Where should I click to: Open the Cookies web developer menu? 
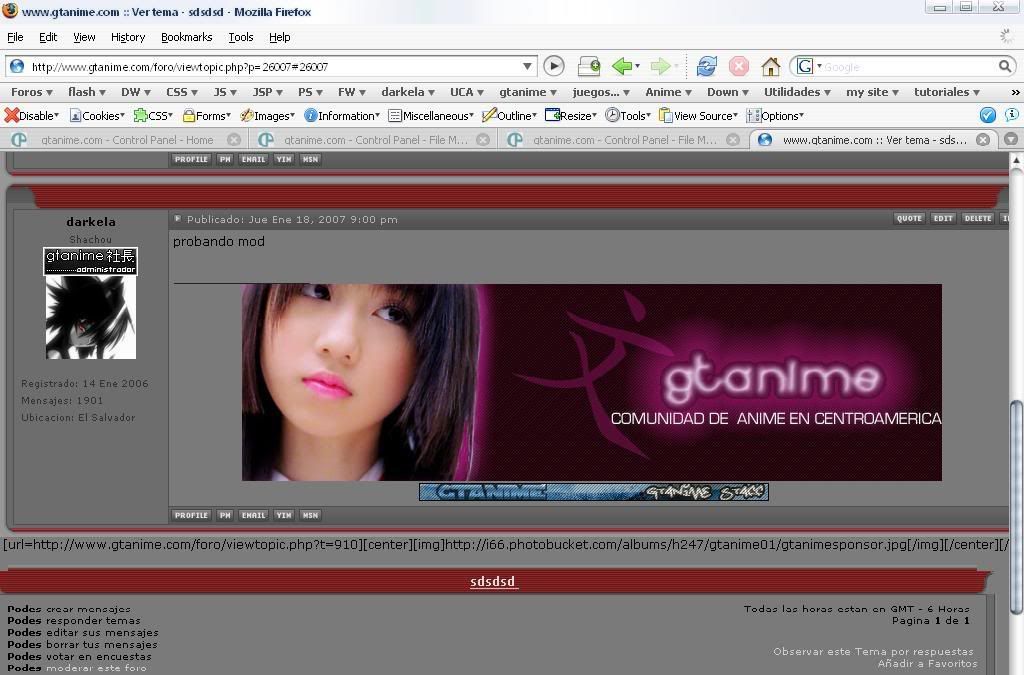click(97, 116)
